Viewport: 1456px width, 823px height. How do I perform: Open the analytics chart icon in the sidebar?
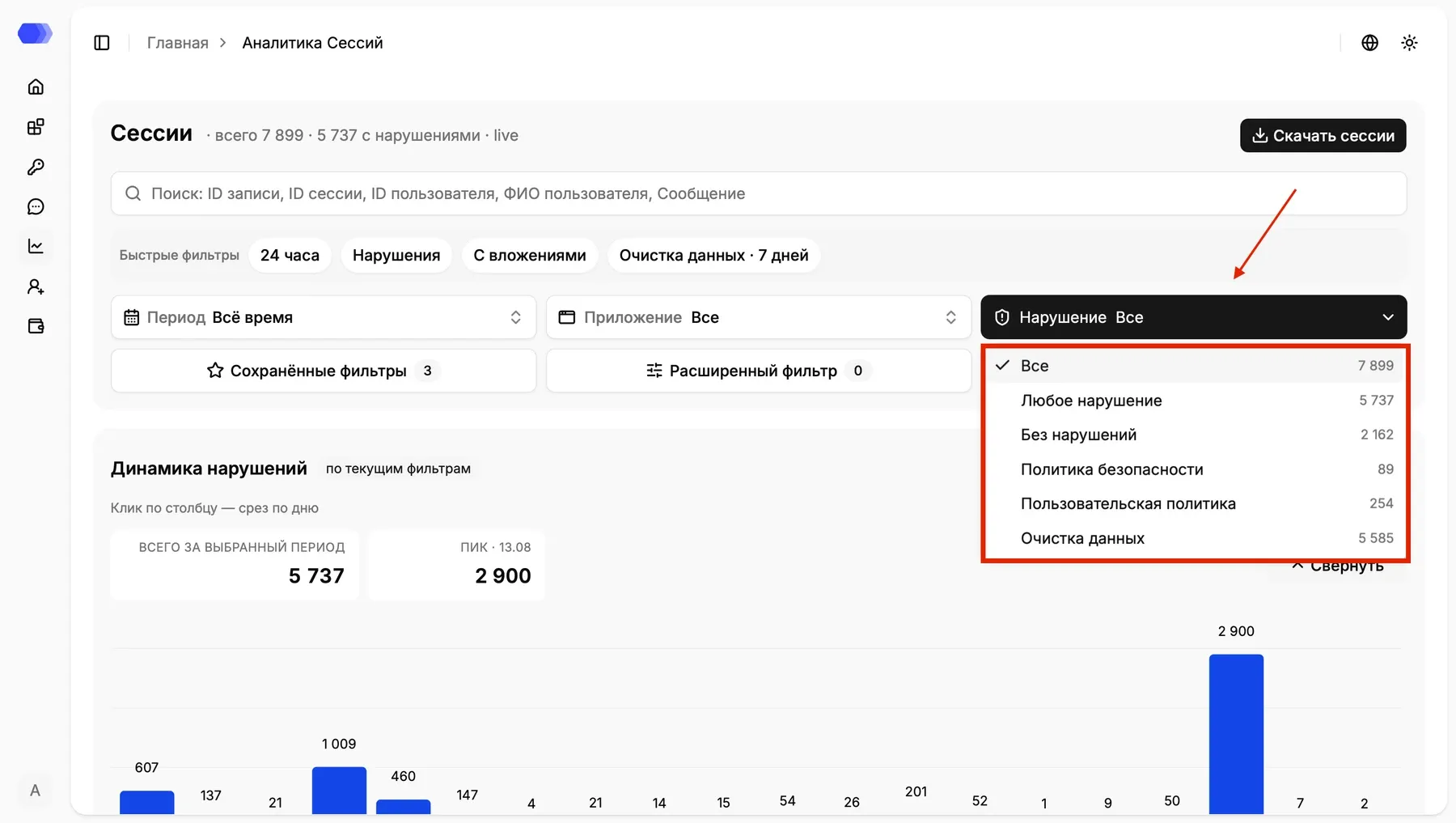(36, 246)
